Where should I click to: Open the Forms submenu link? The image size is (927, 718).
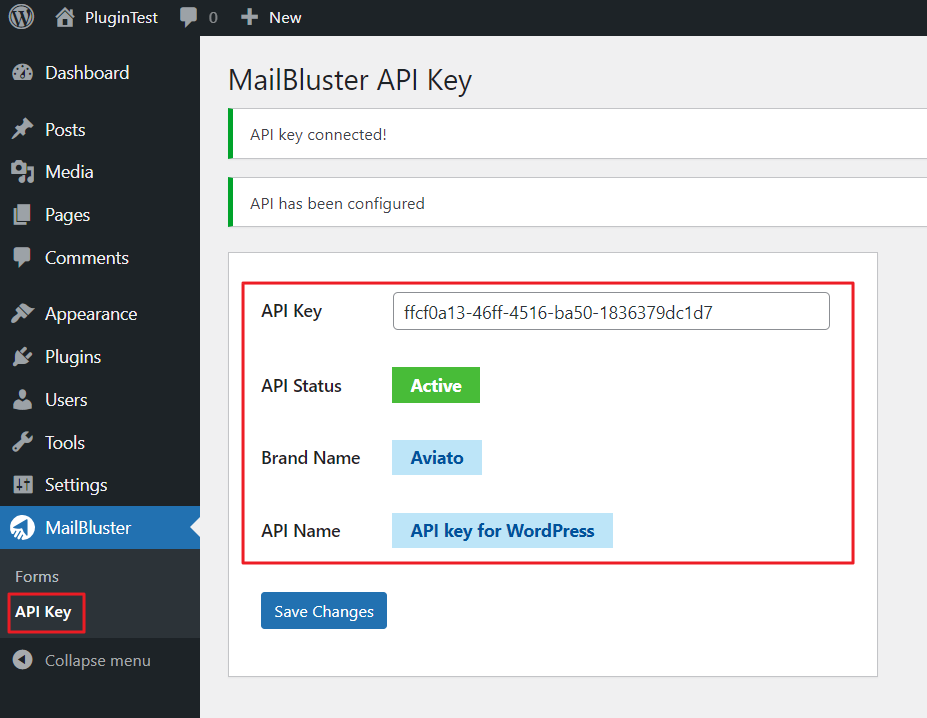tap(37, 576)
